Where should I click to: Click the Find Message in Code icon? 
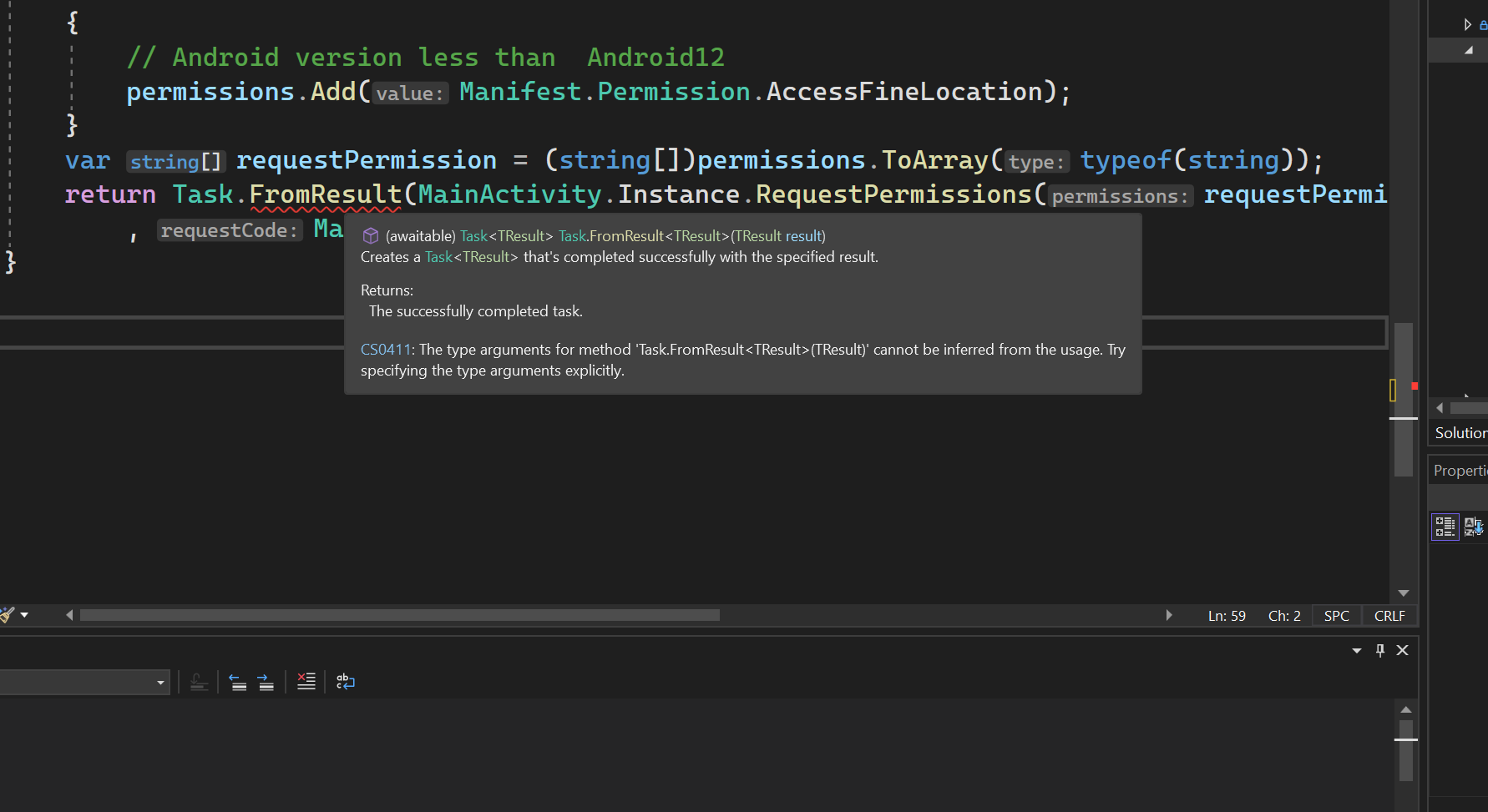199,683
